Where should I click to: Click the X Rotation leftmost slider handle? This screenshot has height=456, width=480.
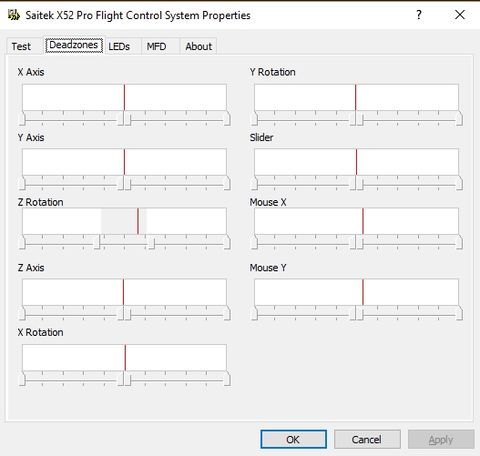click(x=22, y=379)
